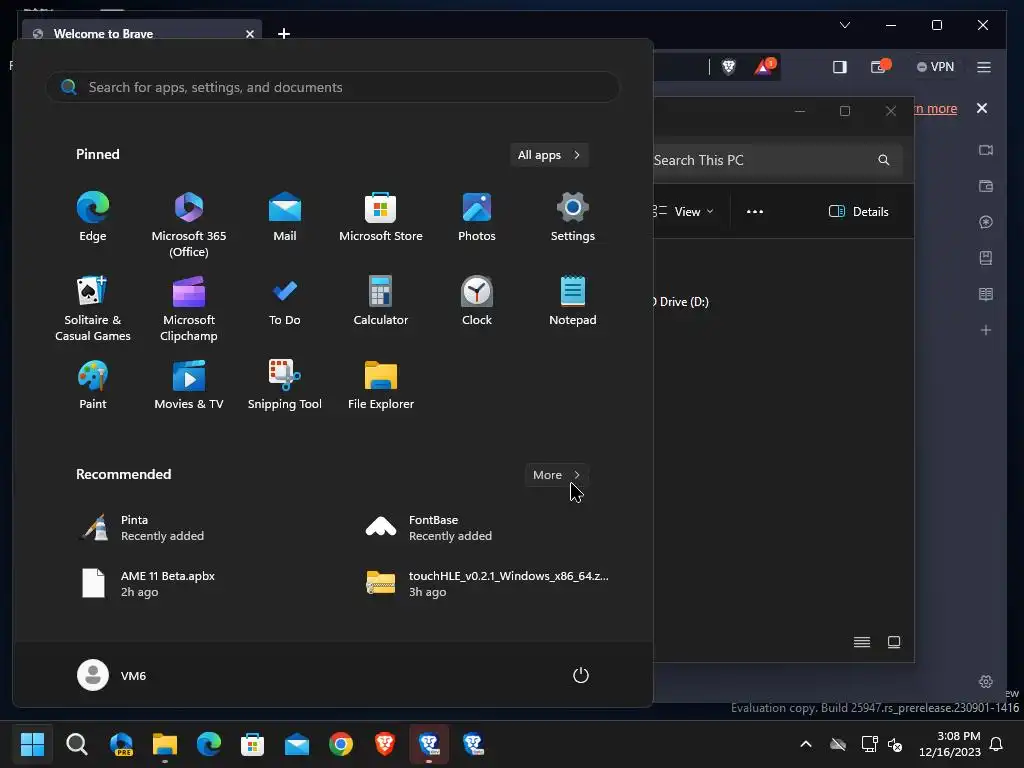Open the orange Brave browser taskbar icon
This screenshot has width=1024, height=768.
(385, 744)
